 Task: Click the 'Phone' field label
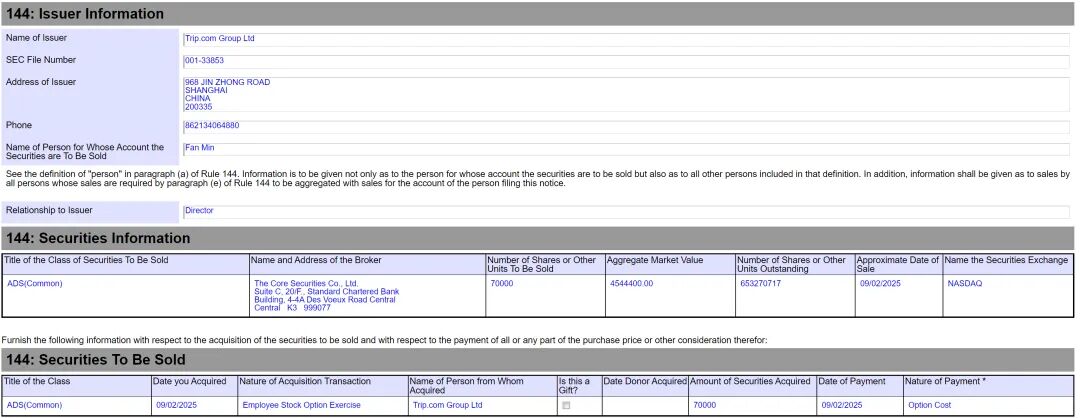(19, 126)
